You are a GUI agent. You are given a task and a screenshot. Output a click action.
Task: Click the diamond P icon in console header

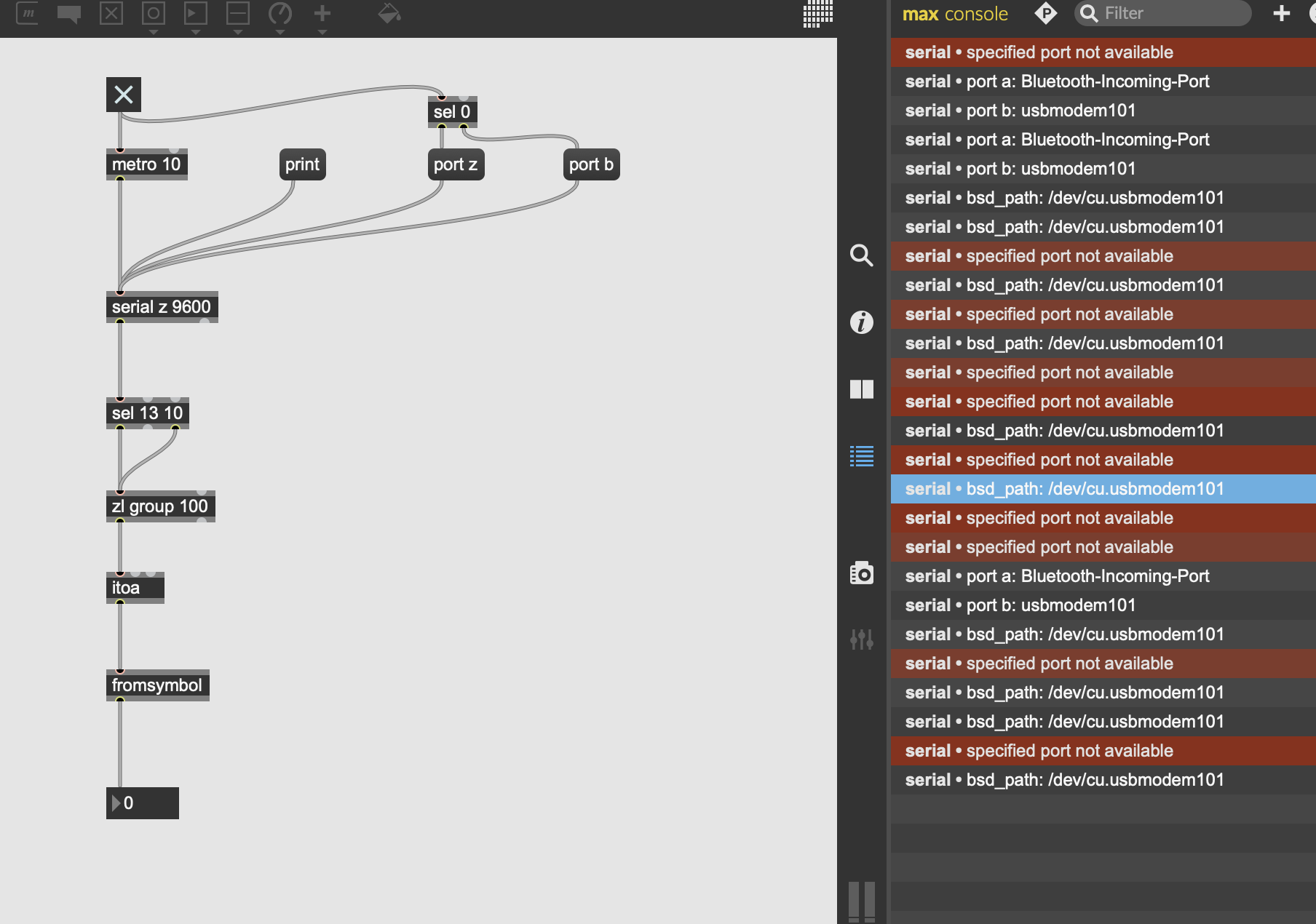click(1046, 13)
